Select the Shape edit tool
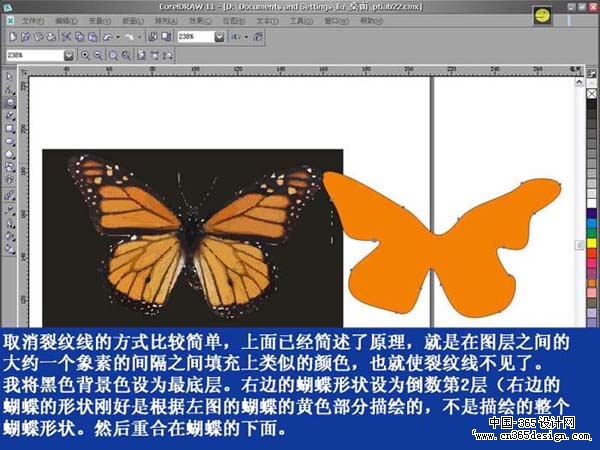This screenshot has width=600, height=450. pos(9,90)
